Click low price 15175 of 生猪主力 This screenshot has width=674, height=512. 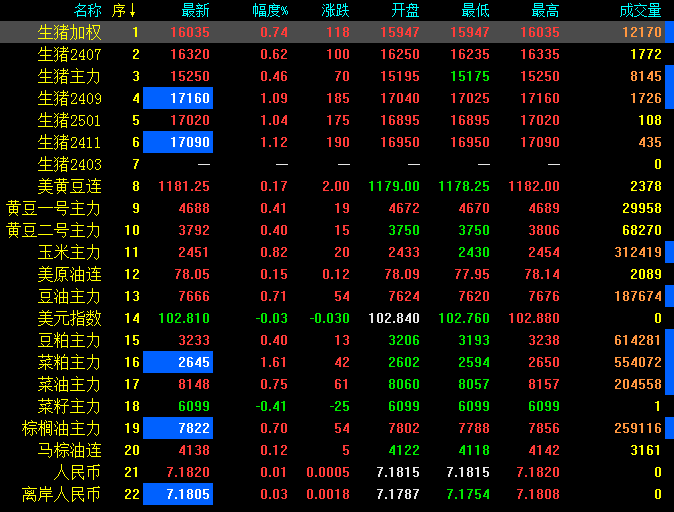coord(470,76)
